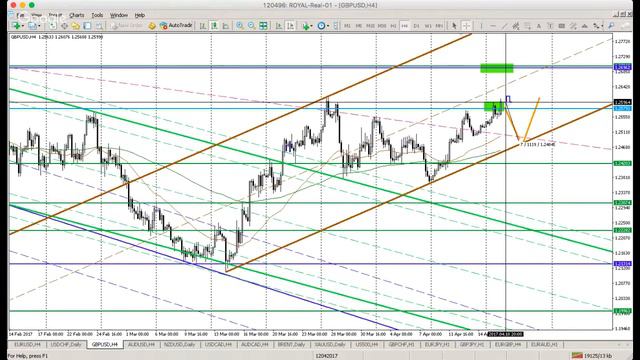Image resolution: width=640 pixels, height=360 pixels.
Task: Select the M30 timeframe button
Action: [382, 26]
